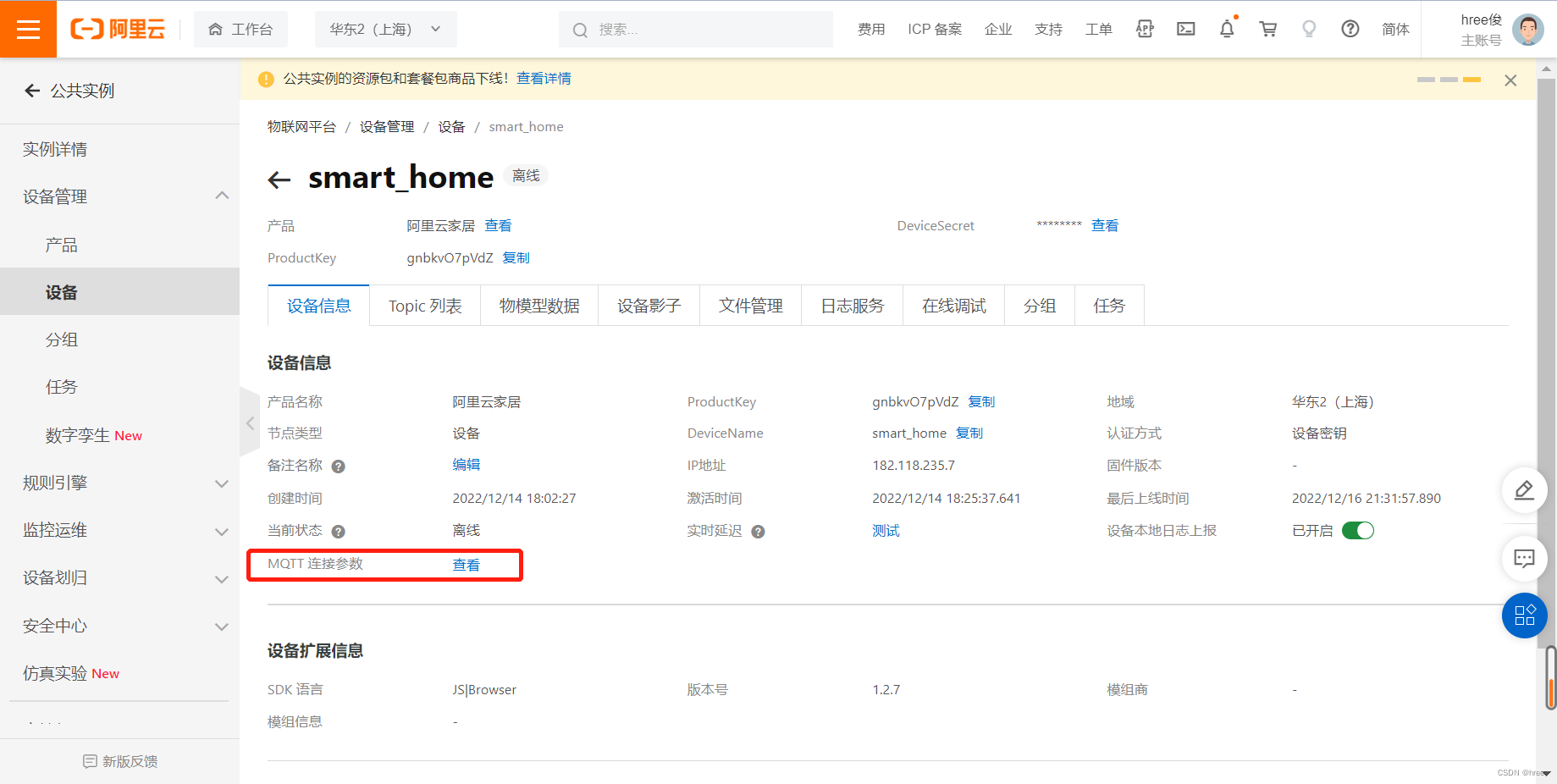The height and width of the screenshot is (784, 1557).
Task: Launch Cloud Shell terminal icon
Action: tap(1186, 29)
